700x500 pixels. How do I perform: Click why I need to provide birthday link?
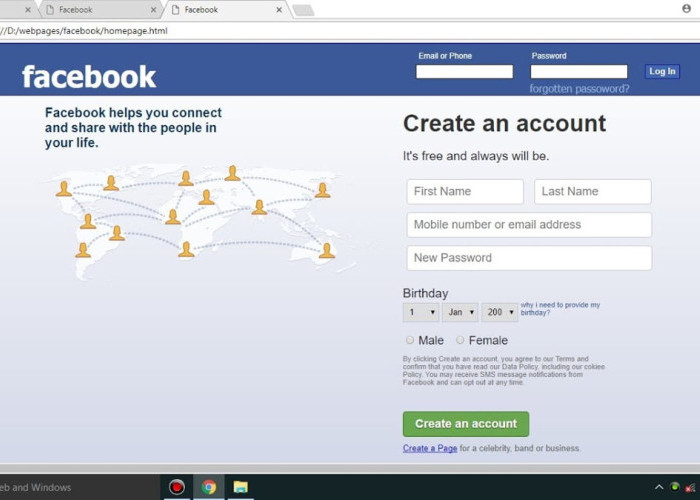coord(560,308)
